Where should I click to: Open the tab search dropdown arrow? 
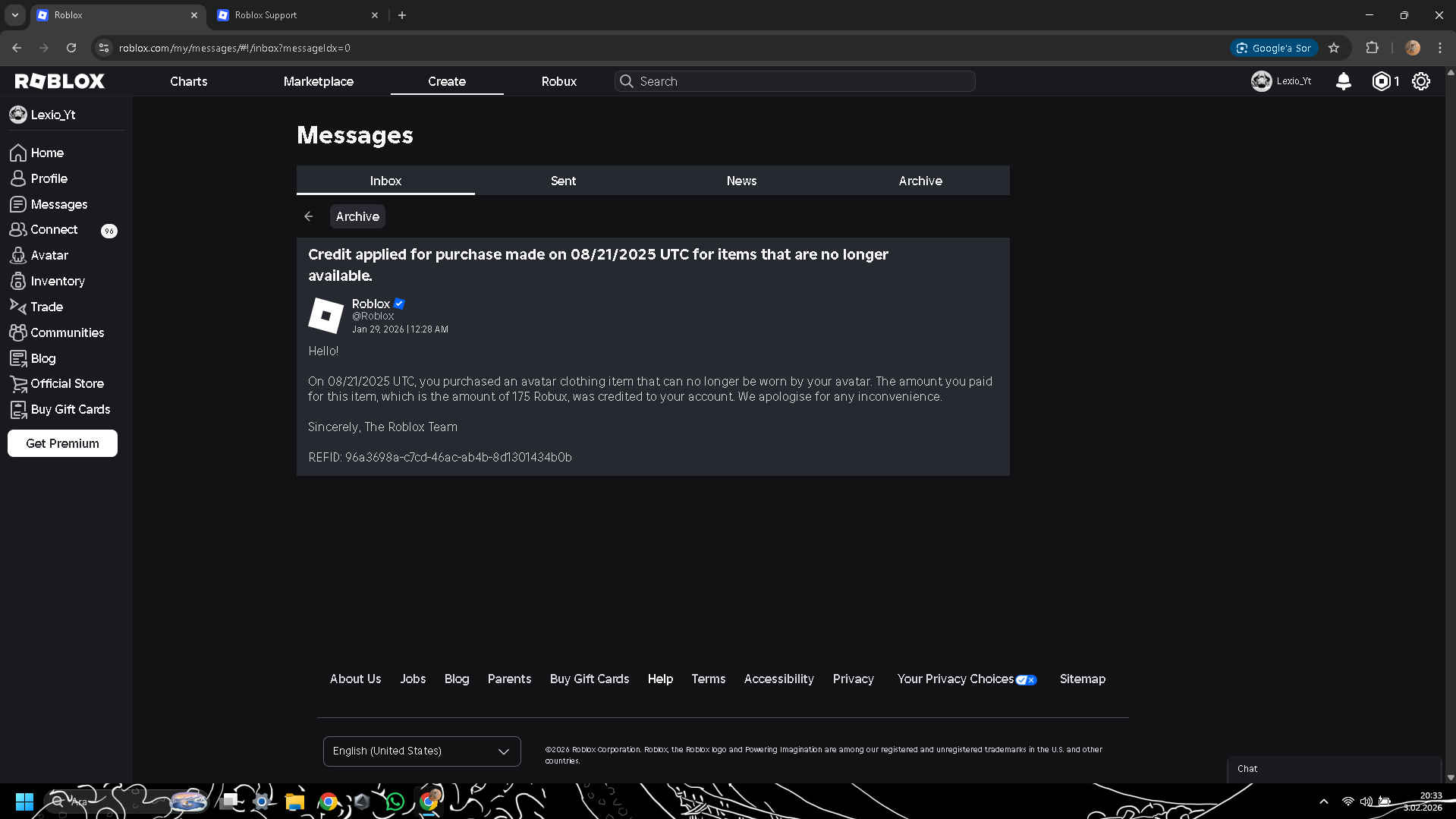[x=15, y=15]
